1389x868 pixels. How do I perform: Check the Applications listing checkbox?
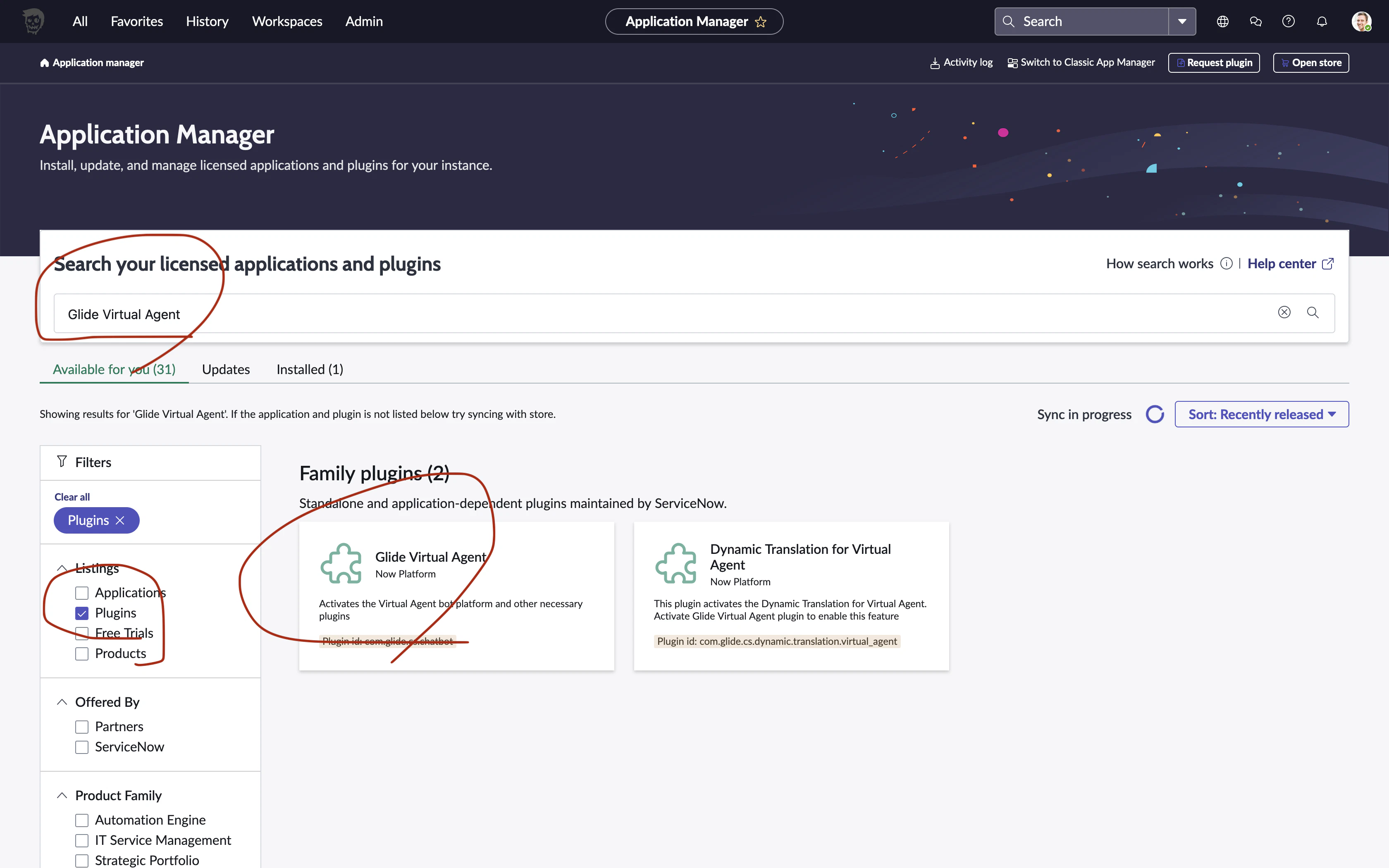tap(82, 593)
